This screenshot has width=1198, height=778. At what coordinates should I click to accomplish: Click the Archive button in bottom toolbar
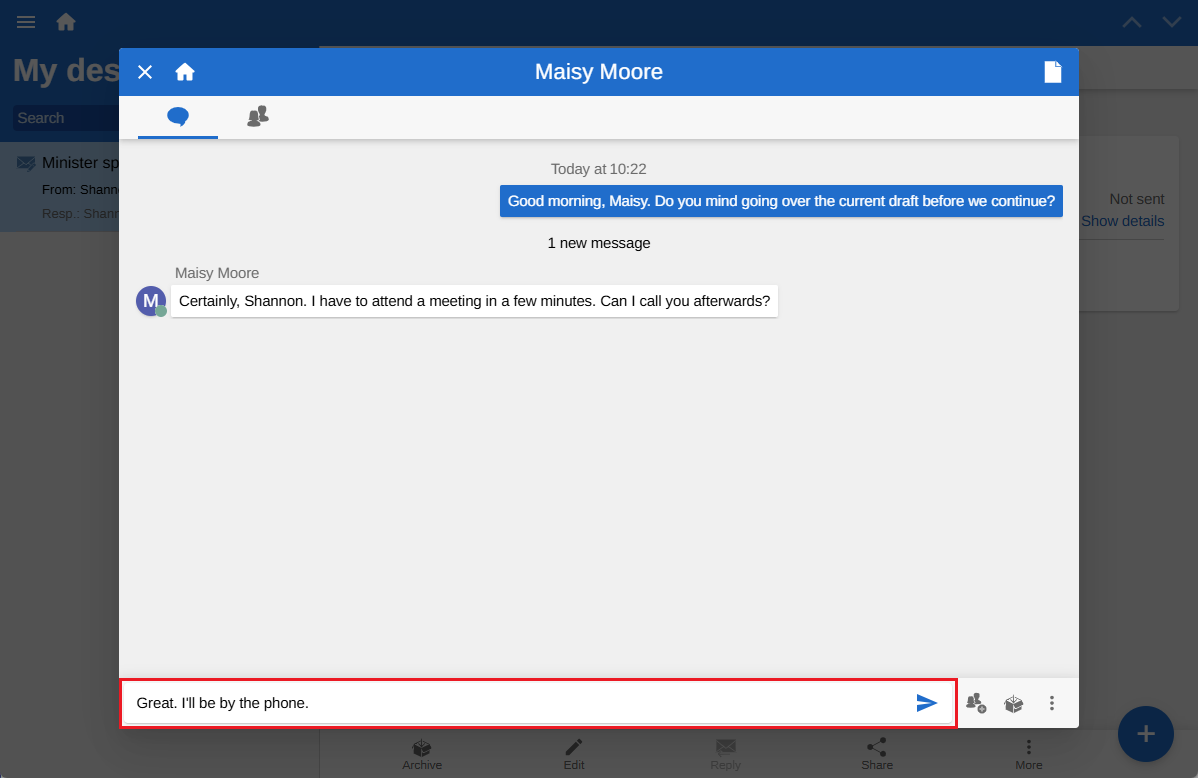coord(422,754)
